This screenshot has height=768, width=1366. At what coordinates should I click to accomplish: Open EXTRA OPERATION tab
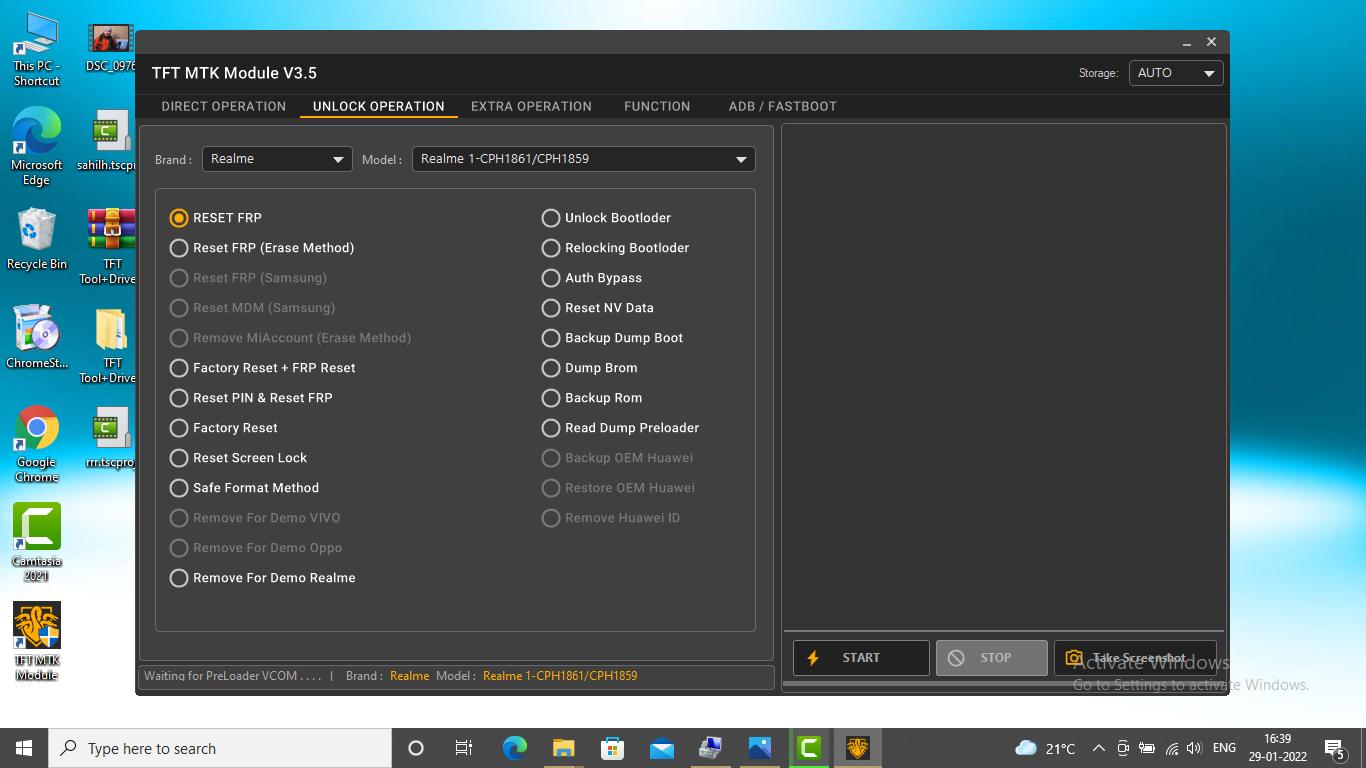click(x=531, y=106)
